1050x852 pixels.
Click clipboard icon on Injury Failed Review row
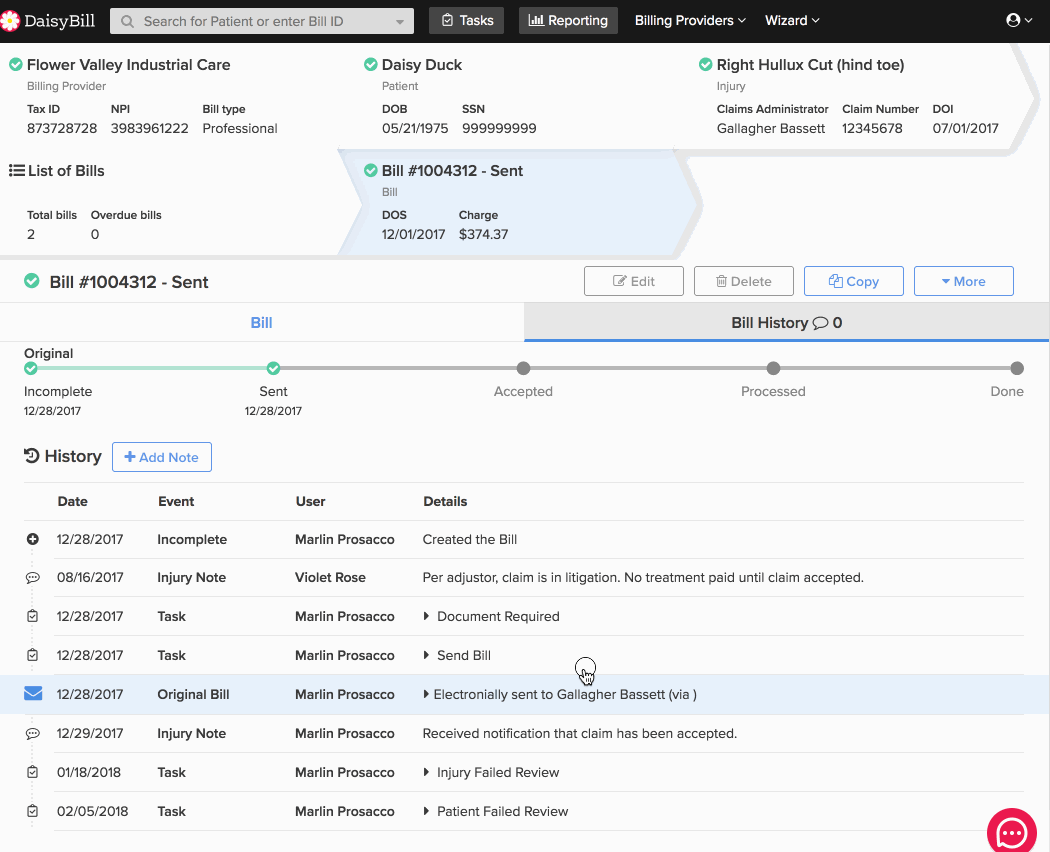pyautogui.click(x=32, y=772)
